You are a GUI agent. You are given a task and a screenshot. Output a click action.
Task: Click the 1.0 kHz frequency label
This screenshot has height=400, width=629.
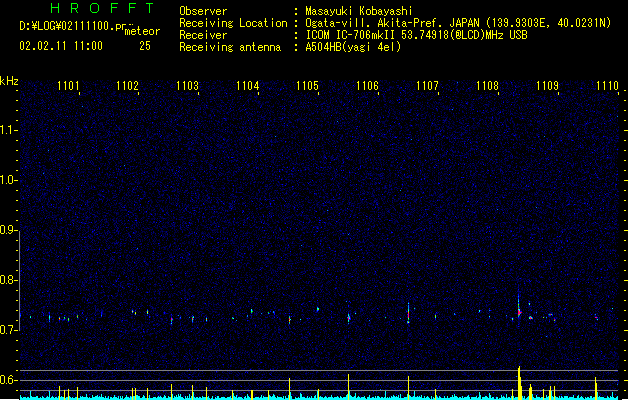click(x=8, y=180)
